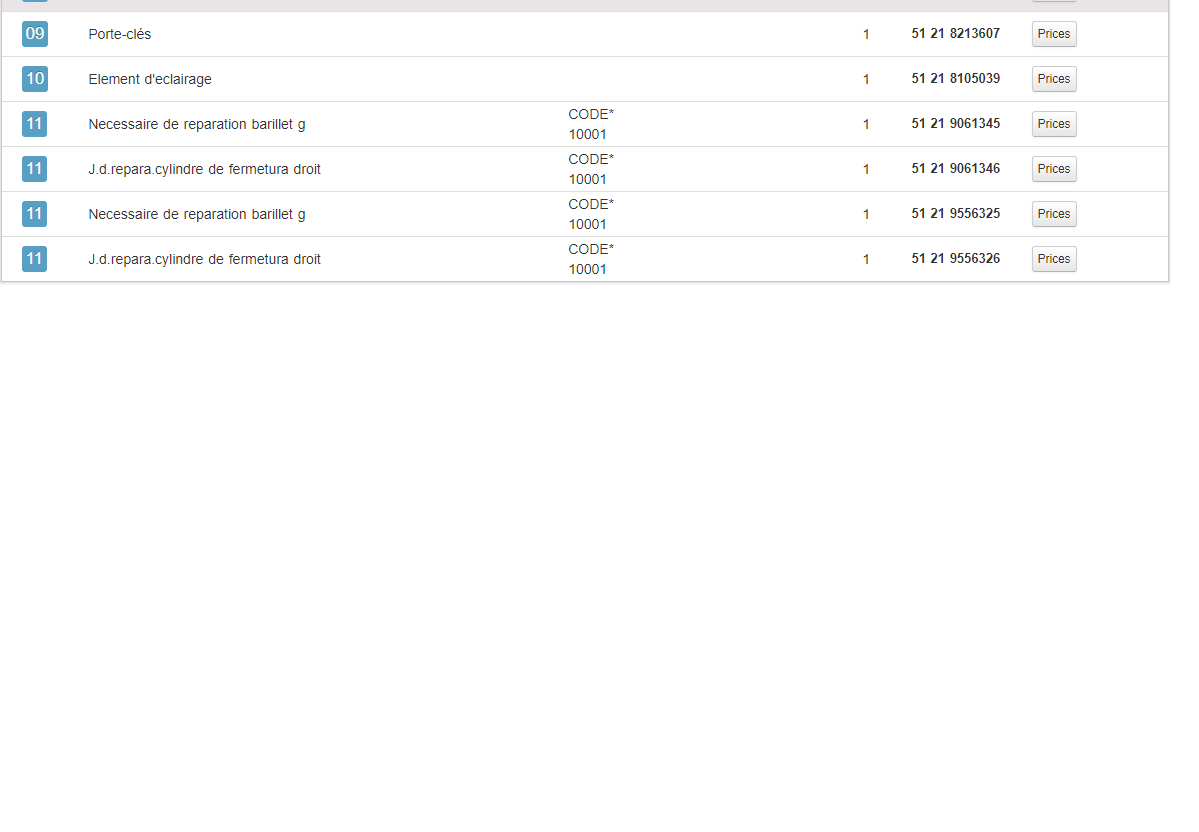
Task: Select the 11 badge in the 51 21 9061346 row
Action: [x=35, y=169]
